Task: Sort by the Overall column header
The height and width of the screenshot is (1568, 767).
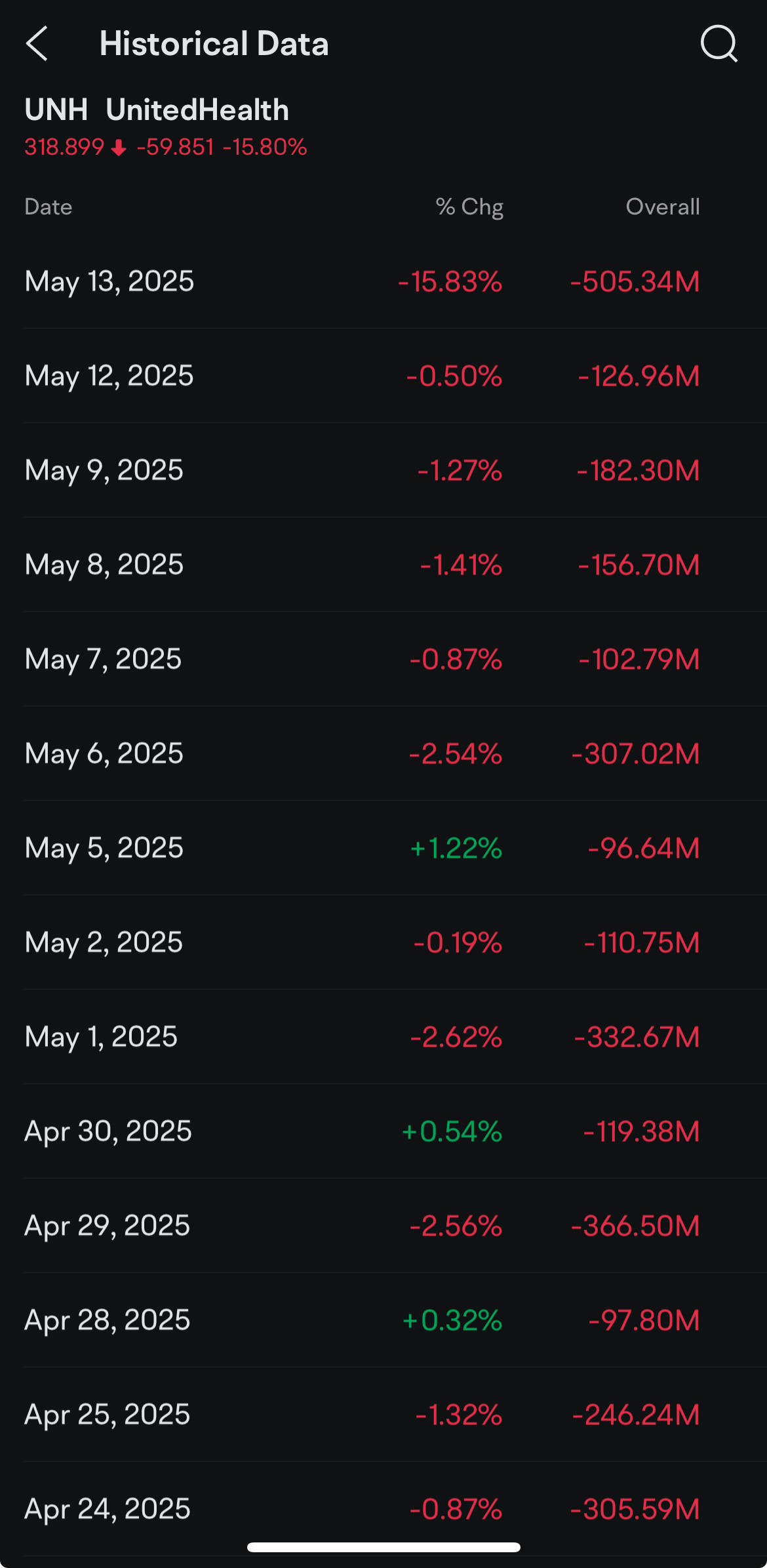Action: pyautogui.click(x=663, y=207)
